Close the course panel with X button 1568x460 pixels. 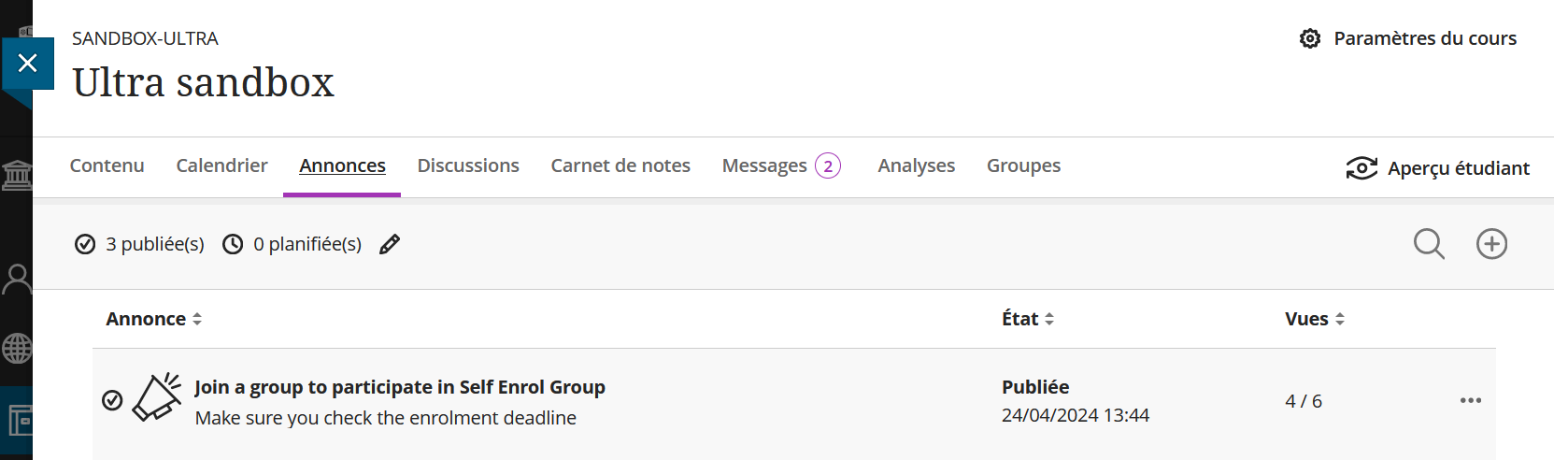tap(28, 64)
